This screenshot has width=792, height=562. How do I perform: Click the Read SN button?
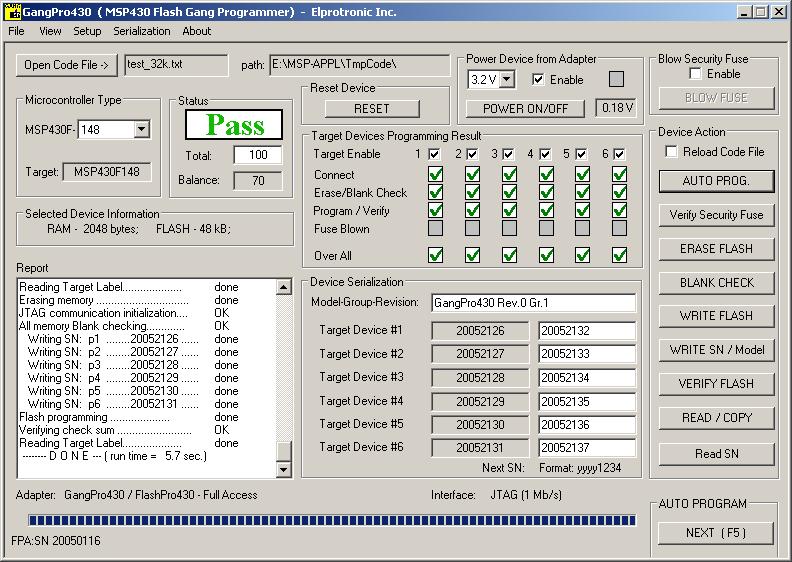point(716,454)
